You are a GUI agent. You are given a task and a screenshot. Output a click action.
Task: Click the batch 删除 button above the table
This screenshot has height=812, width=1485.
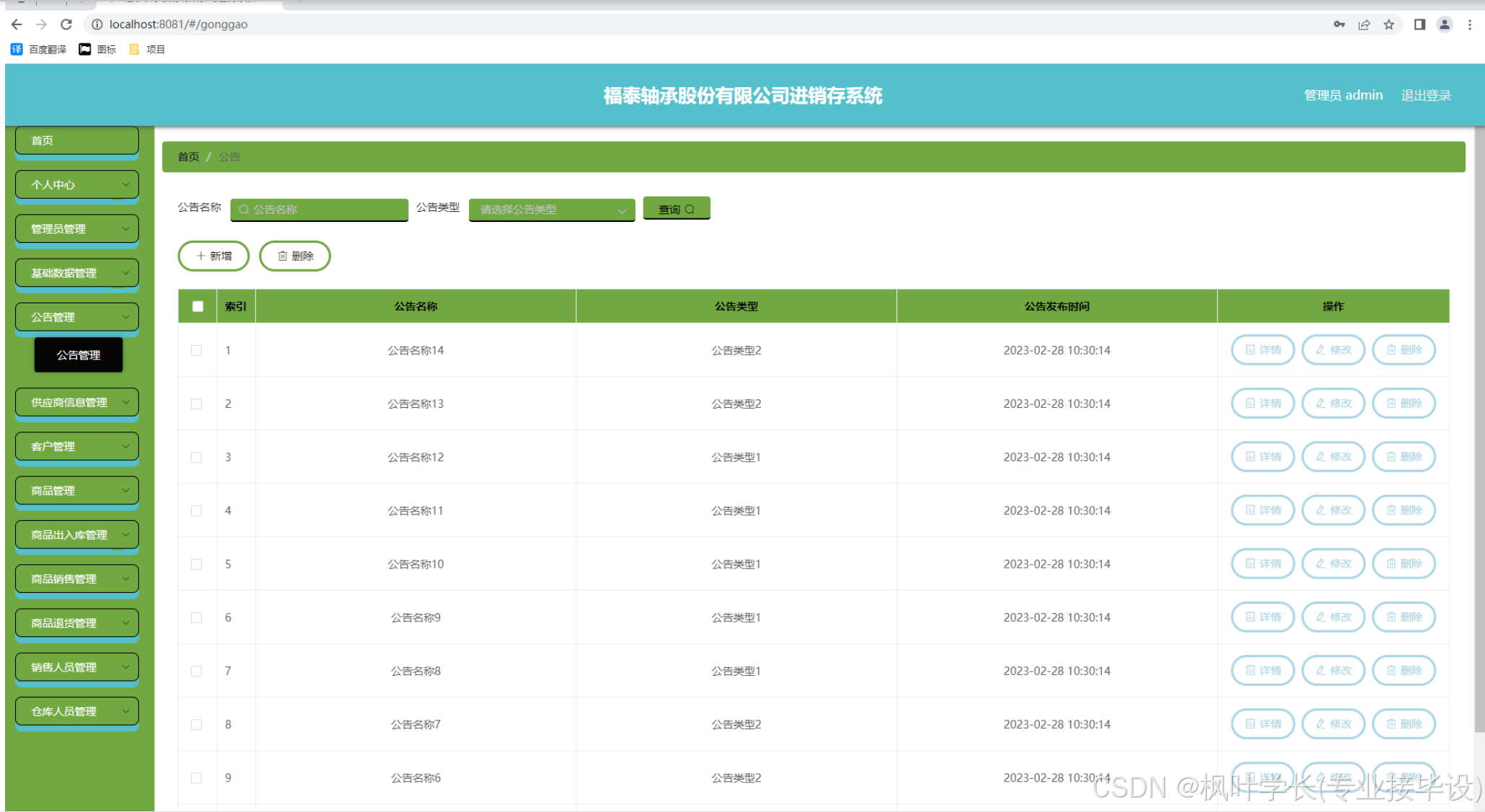(x=295, y=256)
